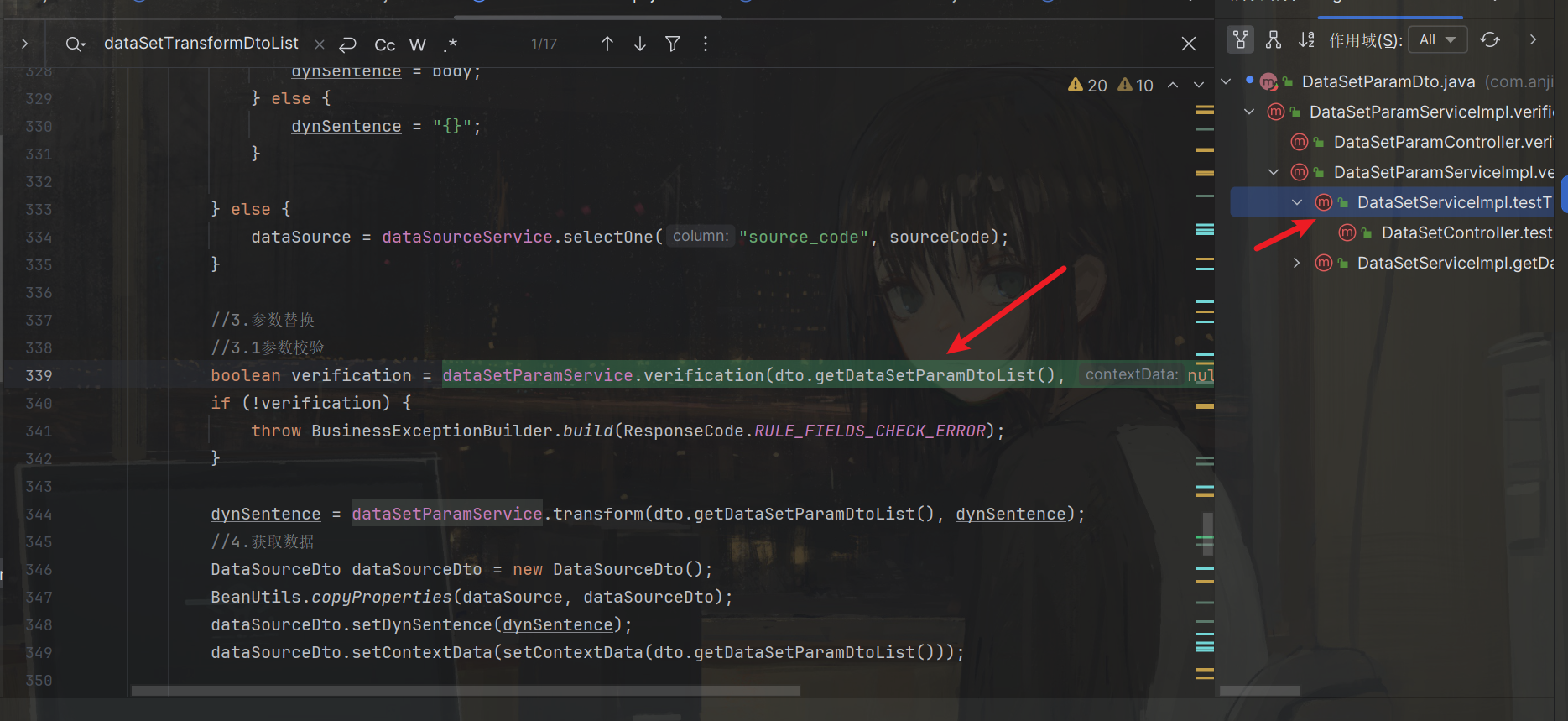The width and height of the screenshot is (1568, 721).
Task: Click setDynSentence method on line 348
Action: coord(422,624)
